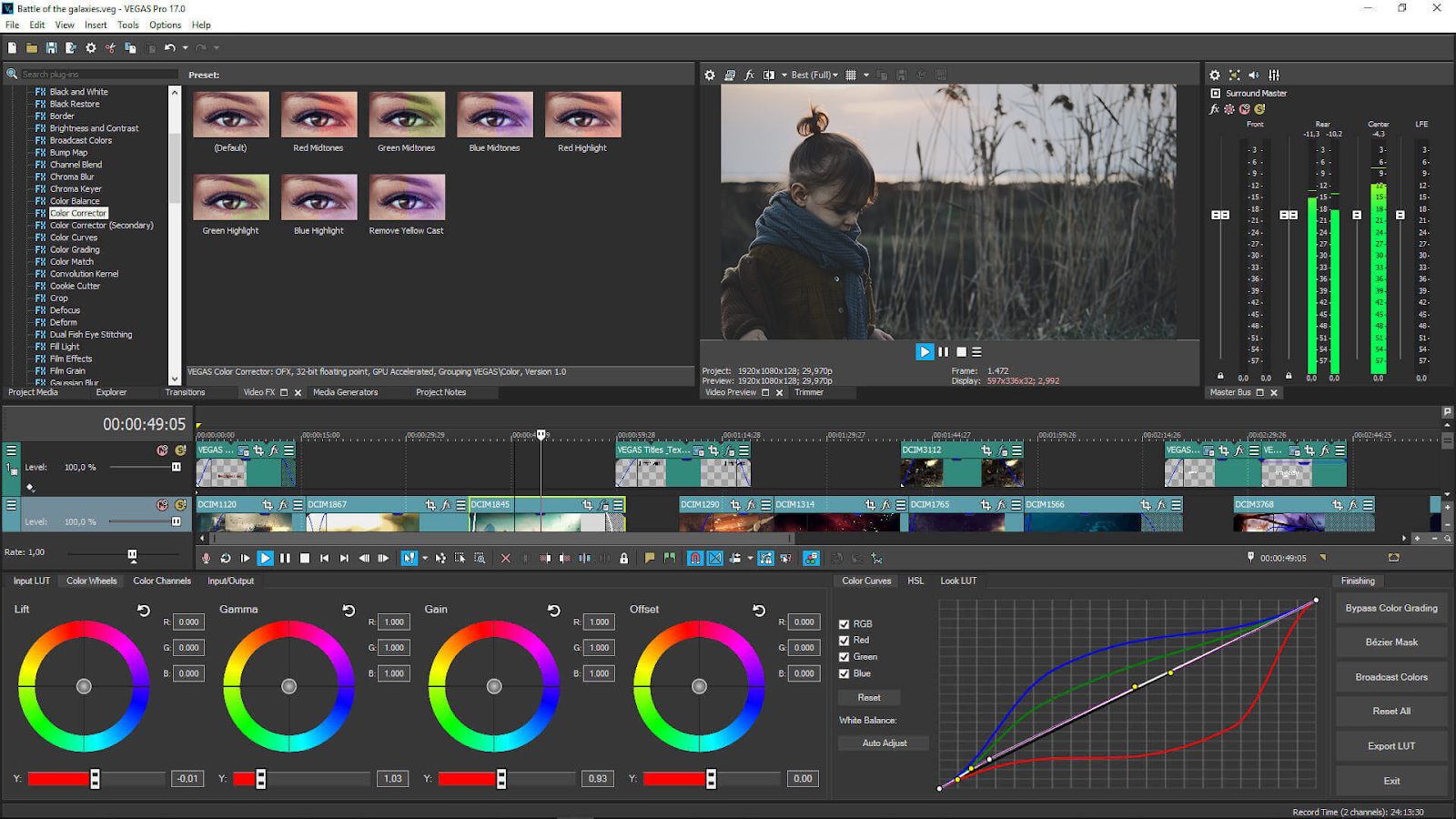Click the Save project icon

pos(51,47)
